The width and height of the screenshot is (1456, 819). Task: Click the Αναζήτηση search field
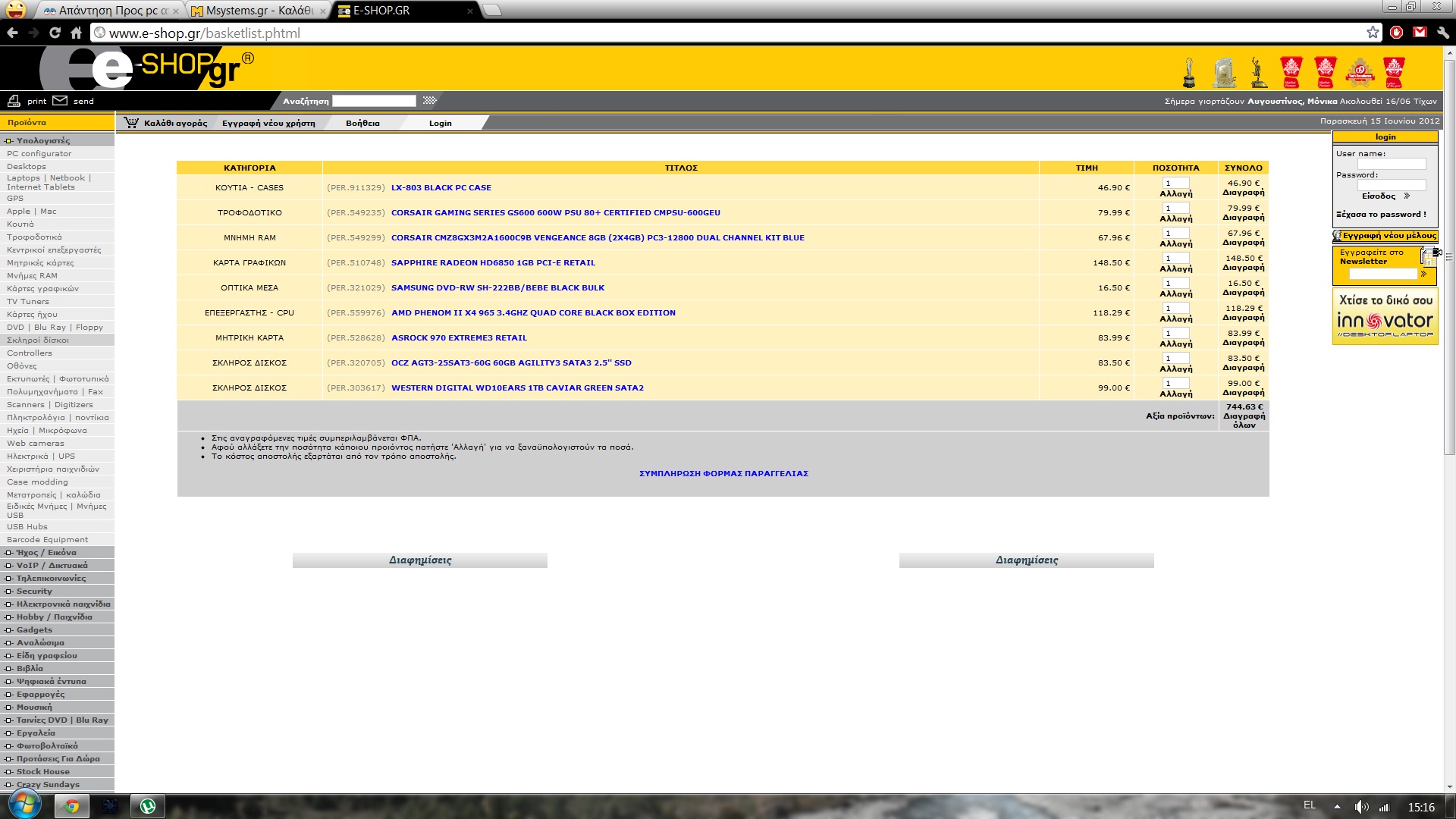pos(374,101)
